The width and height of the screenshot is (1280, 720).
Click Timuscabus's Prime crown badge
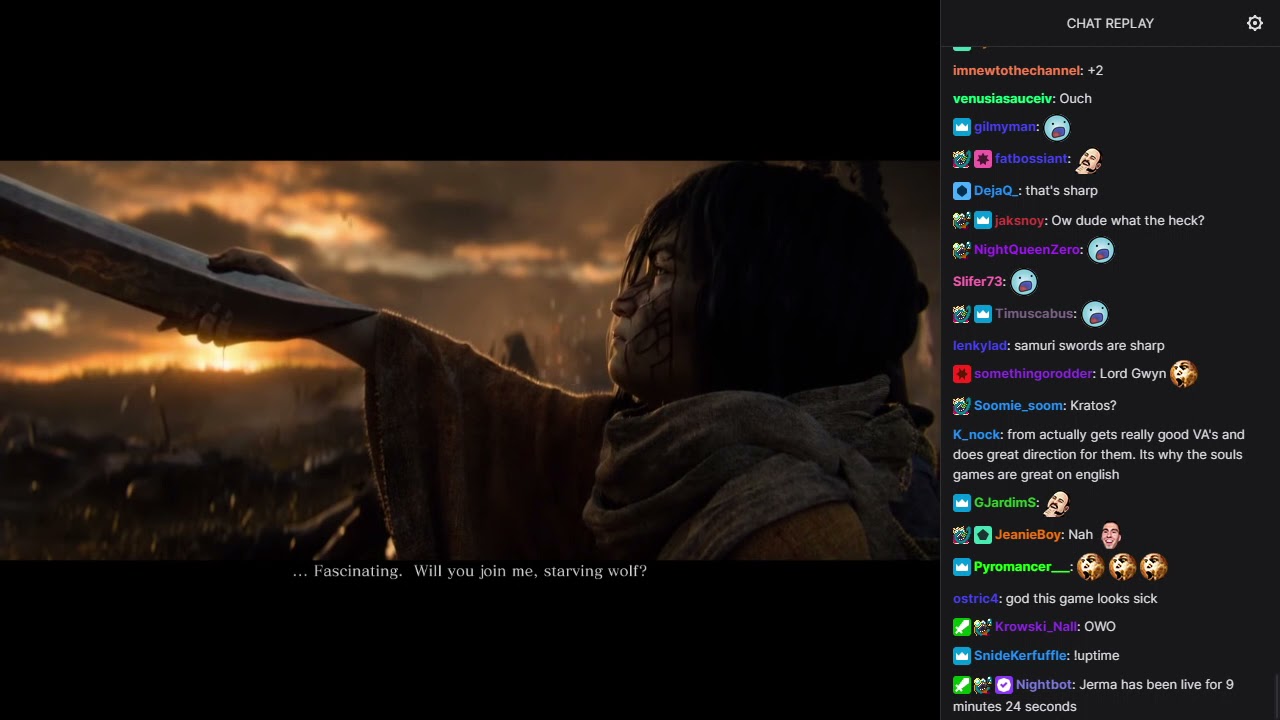[x=983, y=314]
